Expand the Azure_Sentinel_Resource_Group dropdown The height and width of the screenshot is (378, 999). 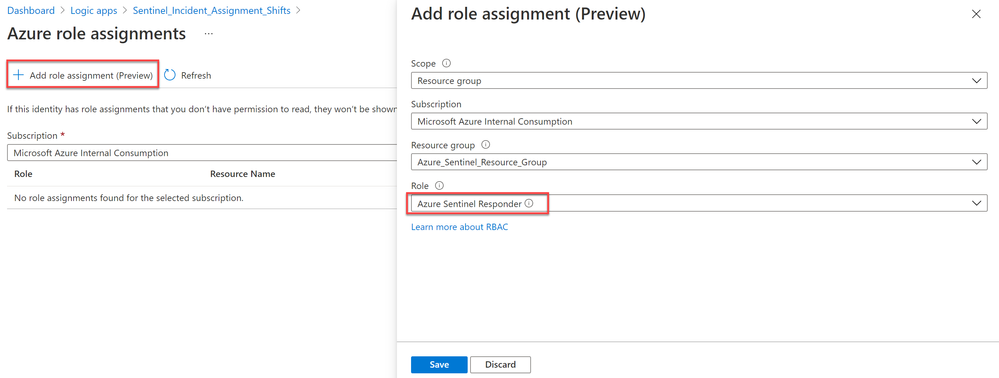coord(699,162)
